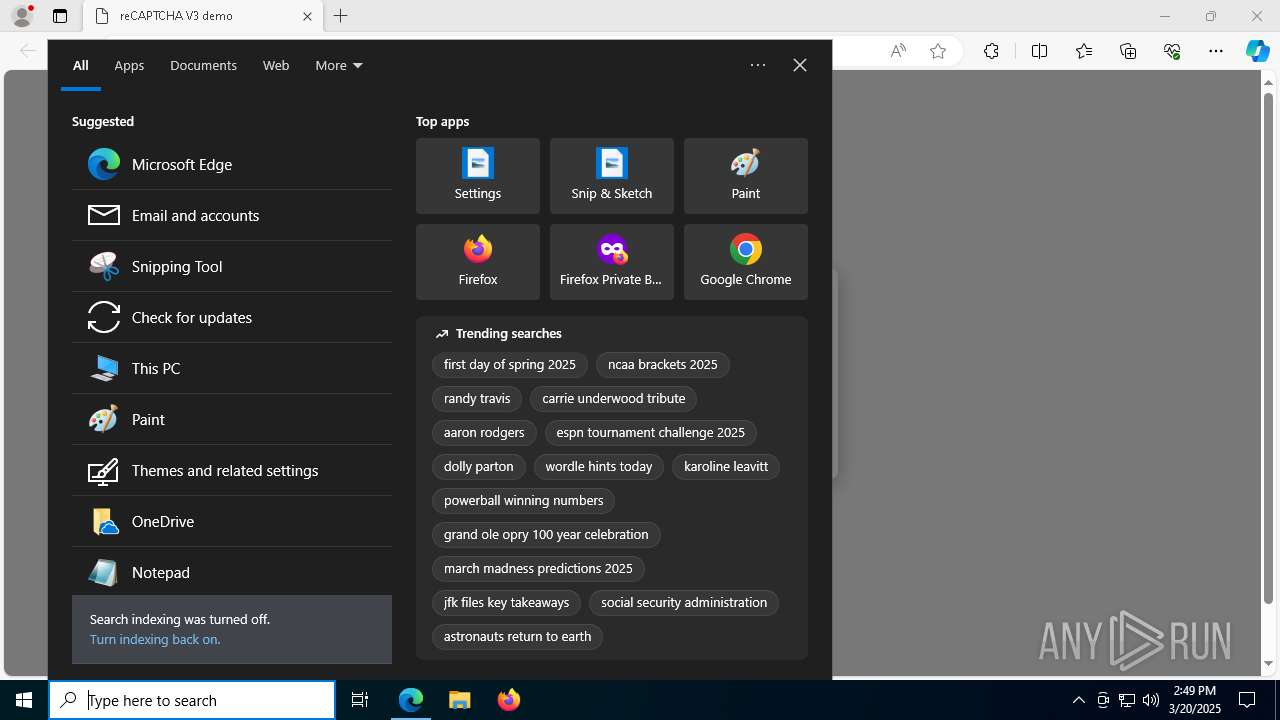Image resolution: width=1280 pixels, height=720 pixels.
Task: Open notification center on taskbar
Action: coord(1247,700)
